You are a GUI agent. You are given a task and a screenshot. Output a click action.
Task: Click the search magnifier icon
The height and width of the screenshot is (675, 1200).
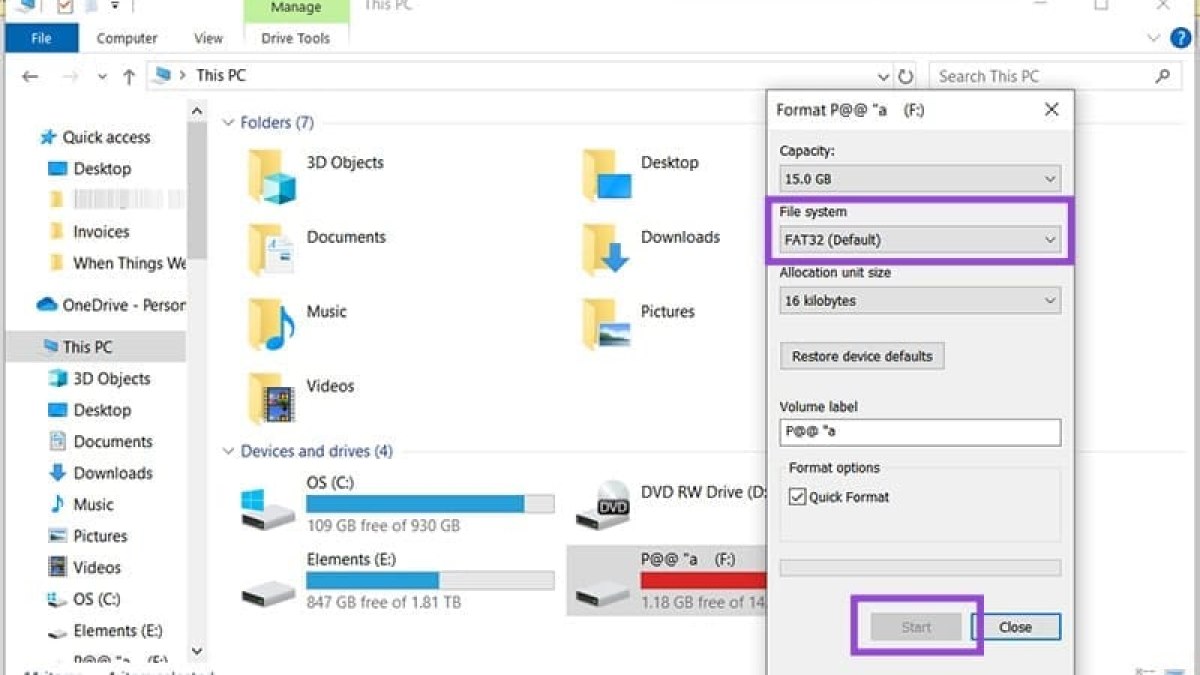coord(1162,76)
